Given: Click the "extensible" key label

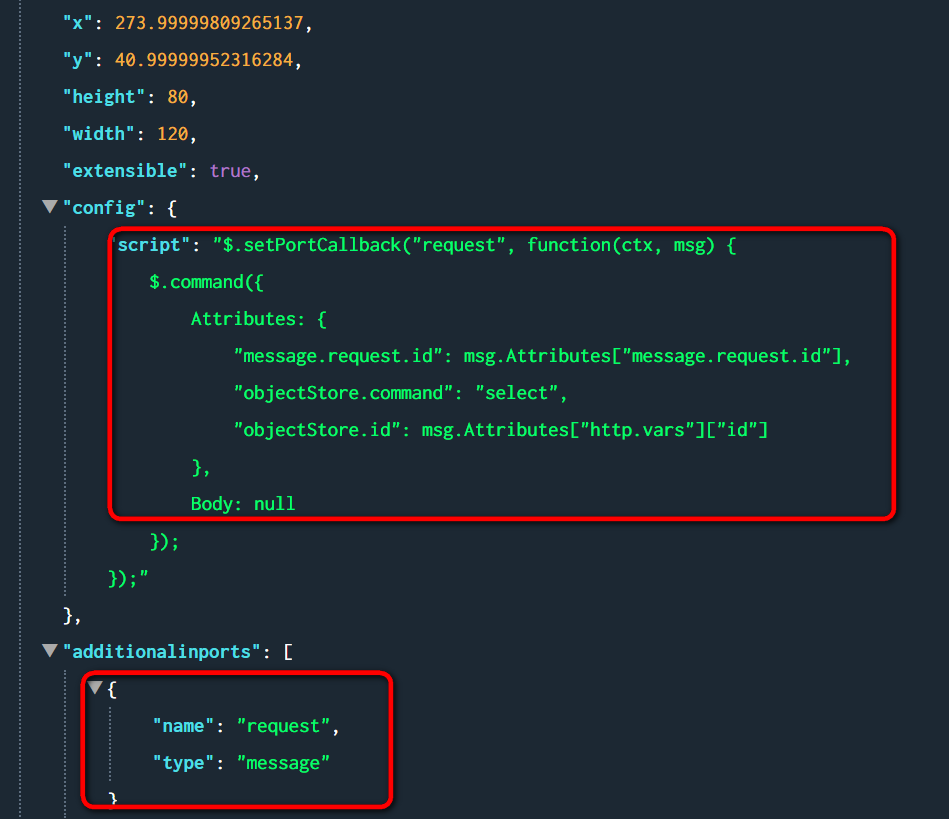Looking at the screenshot, I should (x=125, y=171).
